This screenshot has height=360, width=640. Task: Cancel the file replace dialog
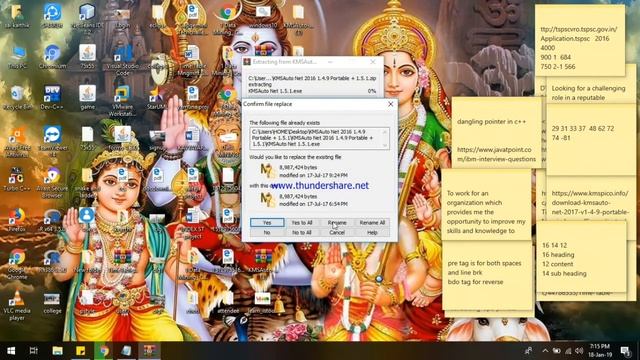[337, 232]
